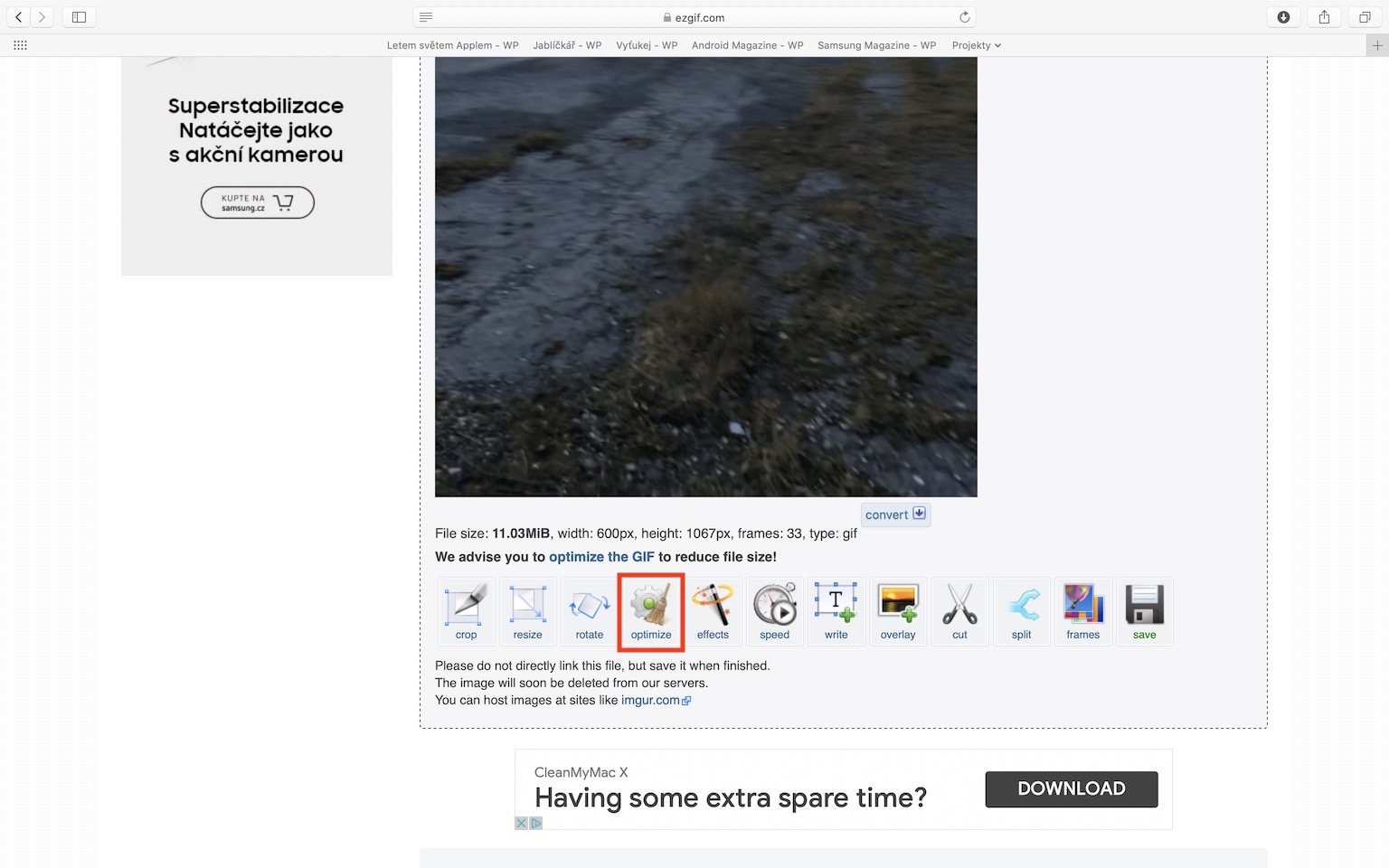The height and width of the screenshot is (868, 1389).
Task: Expand the Projekty bookmarks folder
Action: coord(977,45)
